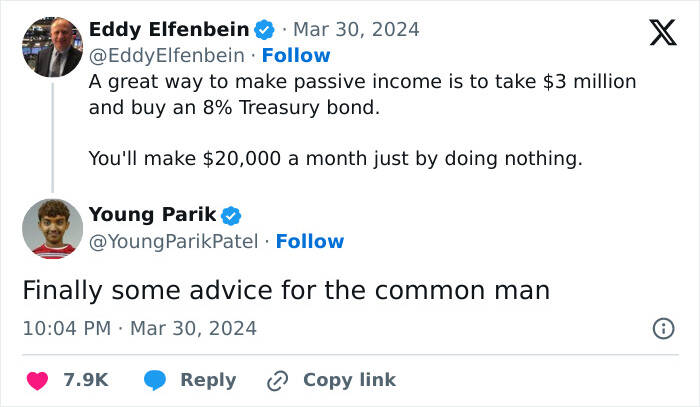Open Young Parik's profile picture

[52, 229]
